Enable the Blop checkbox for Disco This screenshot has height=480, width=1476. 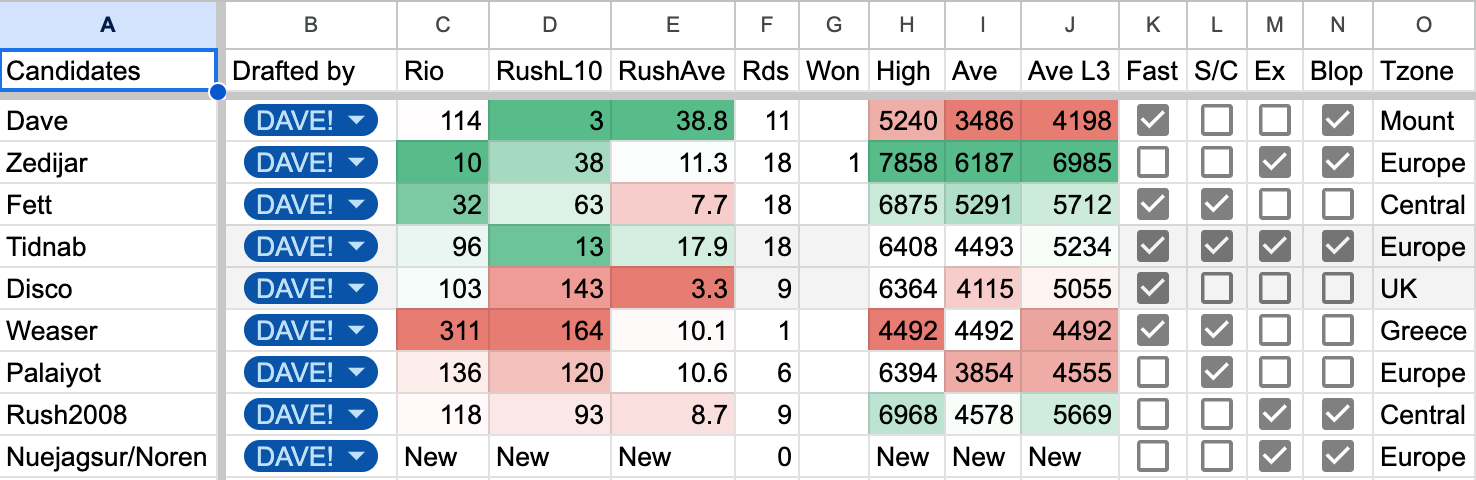pyautogui.click(x=1337, y=289)
